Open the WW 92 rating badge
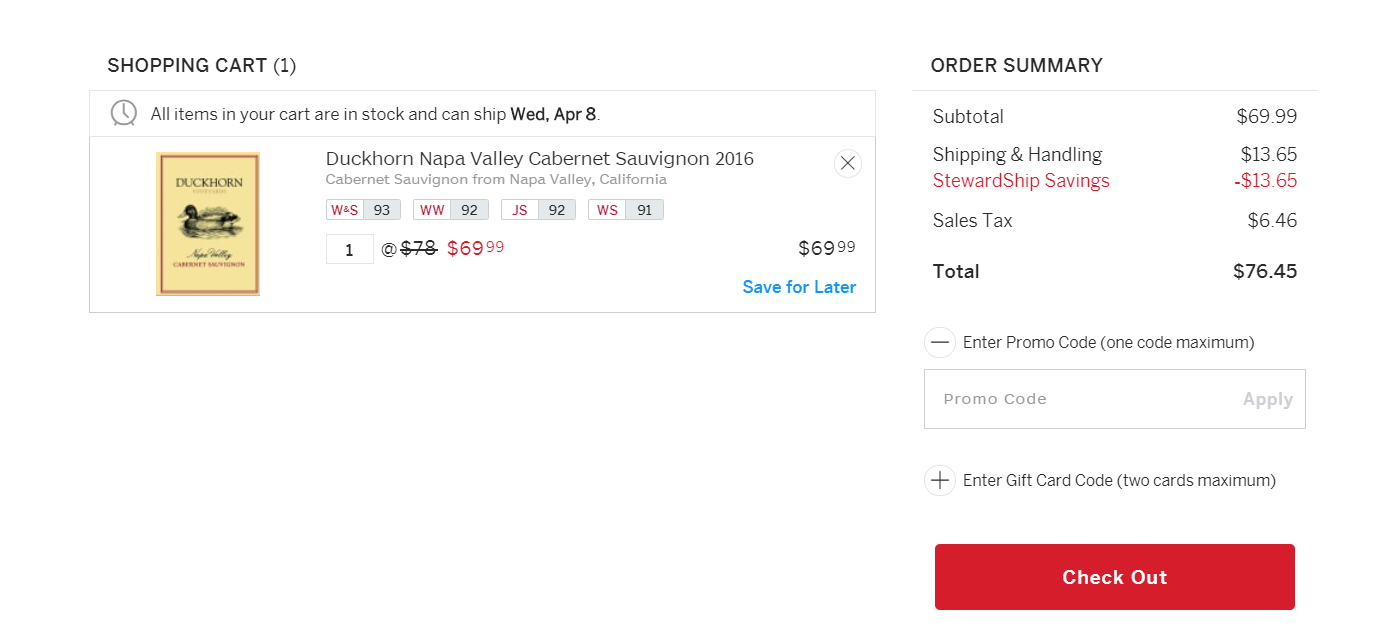 click(451, 210)
